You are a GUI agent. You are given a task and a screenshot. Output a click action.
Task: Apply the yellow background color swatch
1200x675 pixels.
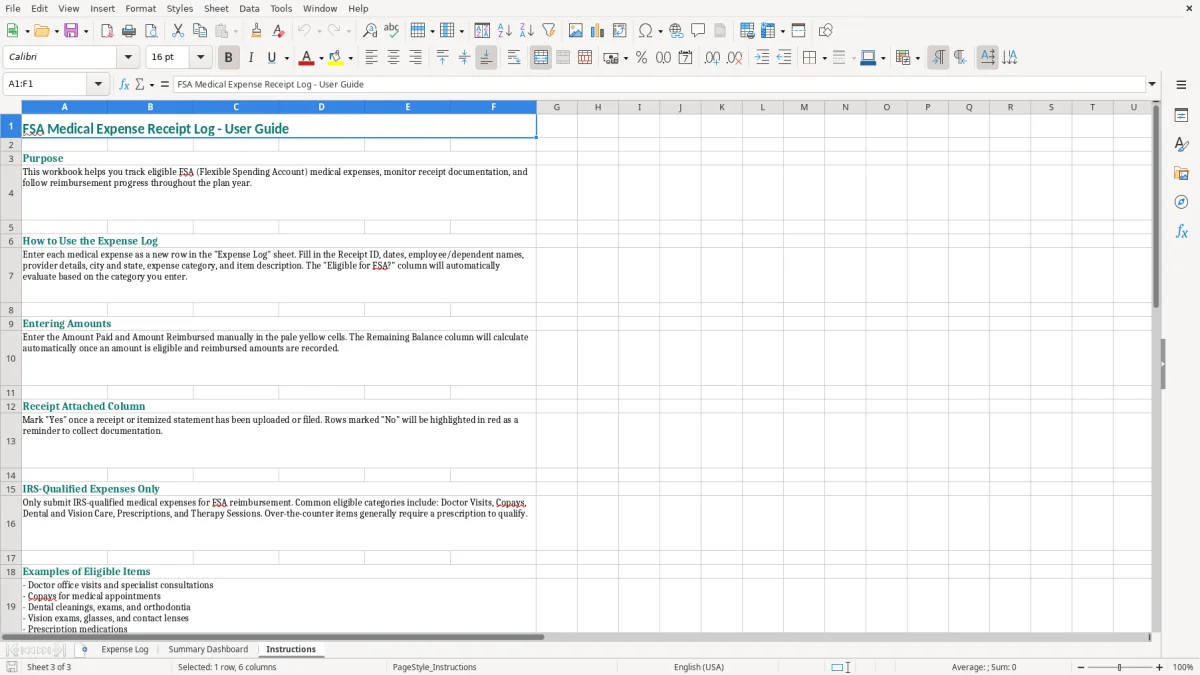pyautogui.click(x=336, y=58)
